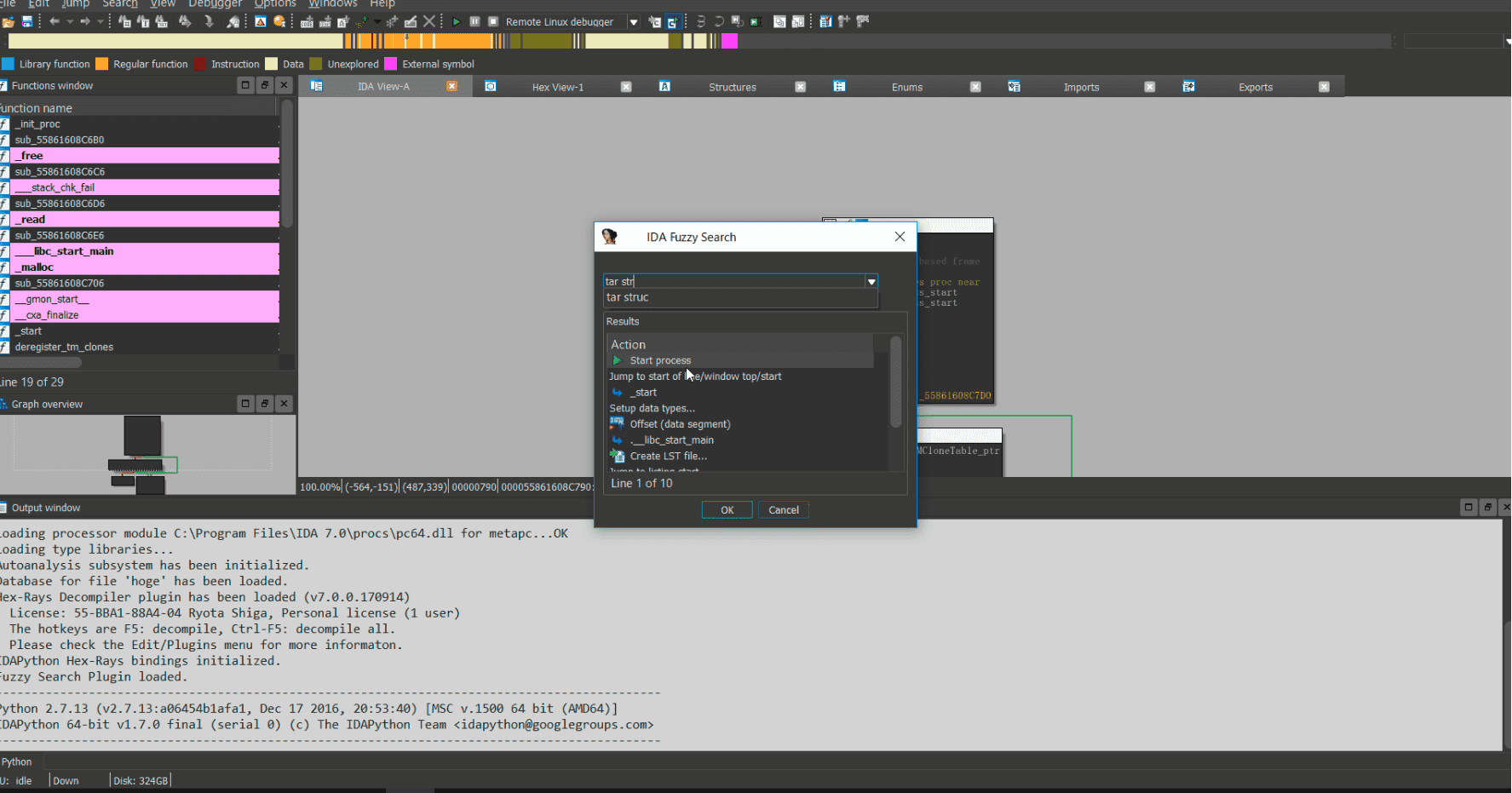Close the Functions window panel

(285, 85)
